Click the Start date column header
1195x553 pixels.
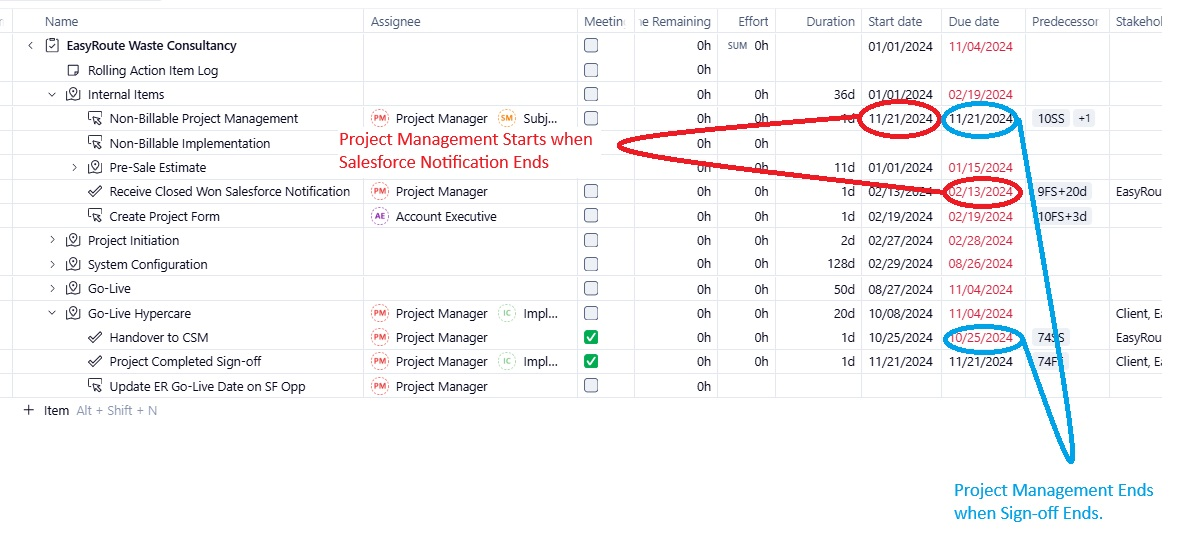click(x=895, y=21)
